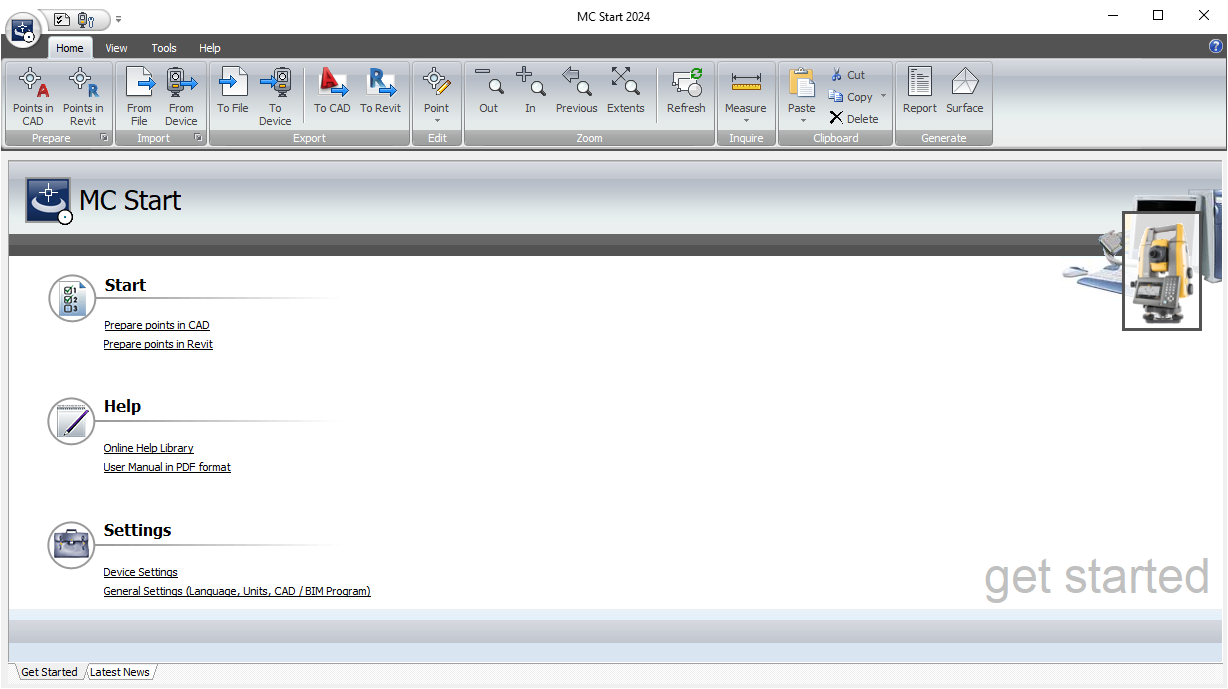Open Prepare points in Revit link

(x=158, y=344)
